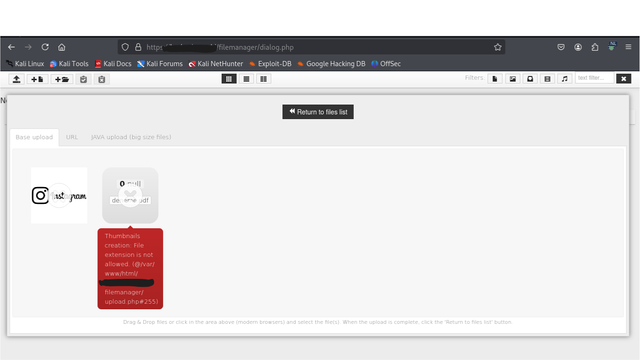Bookmark this page with star icon

point(498,47)
